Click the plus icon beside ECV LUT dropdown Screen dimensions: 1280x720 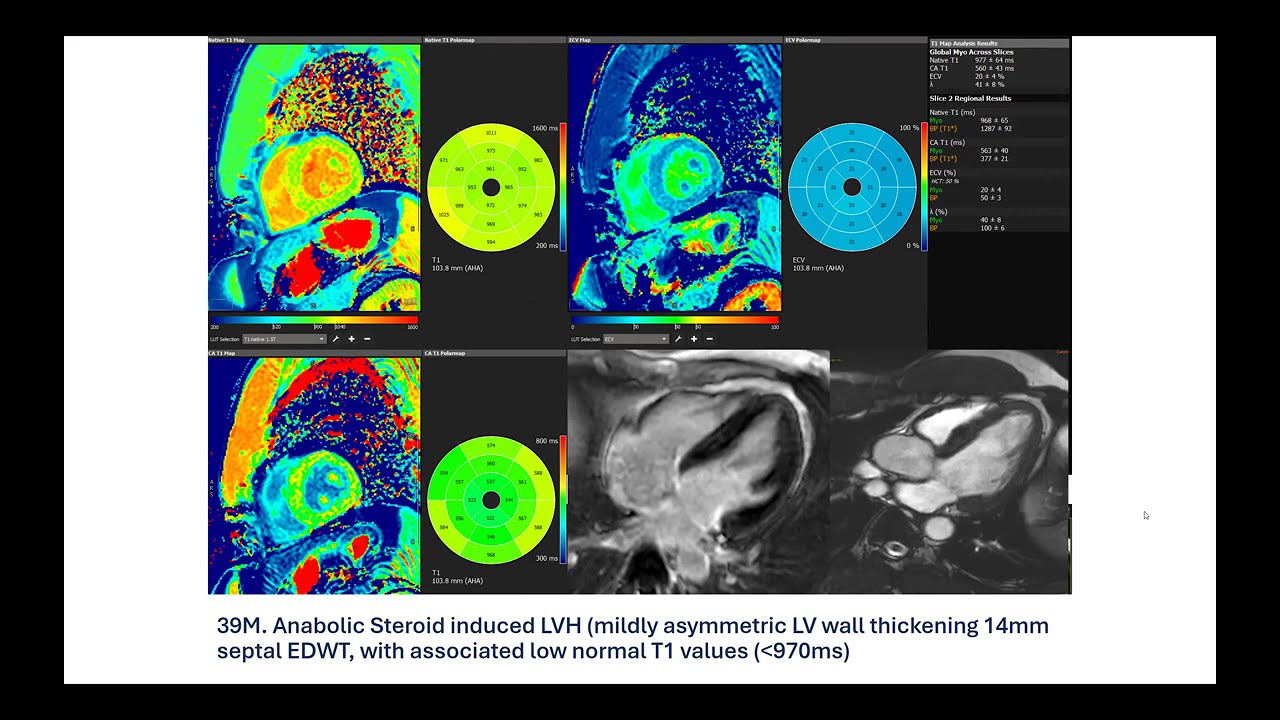(x=694, y=339)
